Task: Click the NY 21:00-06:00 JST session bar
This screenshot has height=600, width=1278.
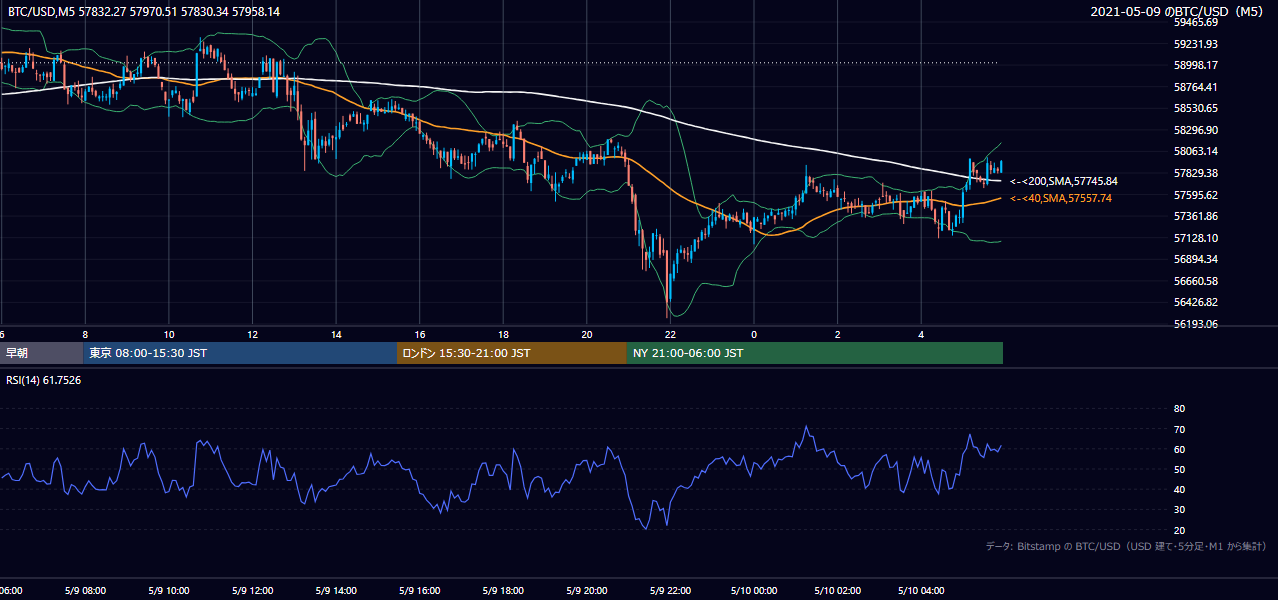Action: (x=815, y=353)
